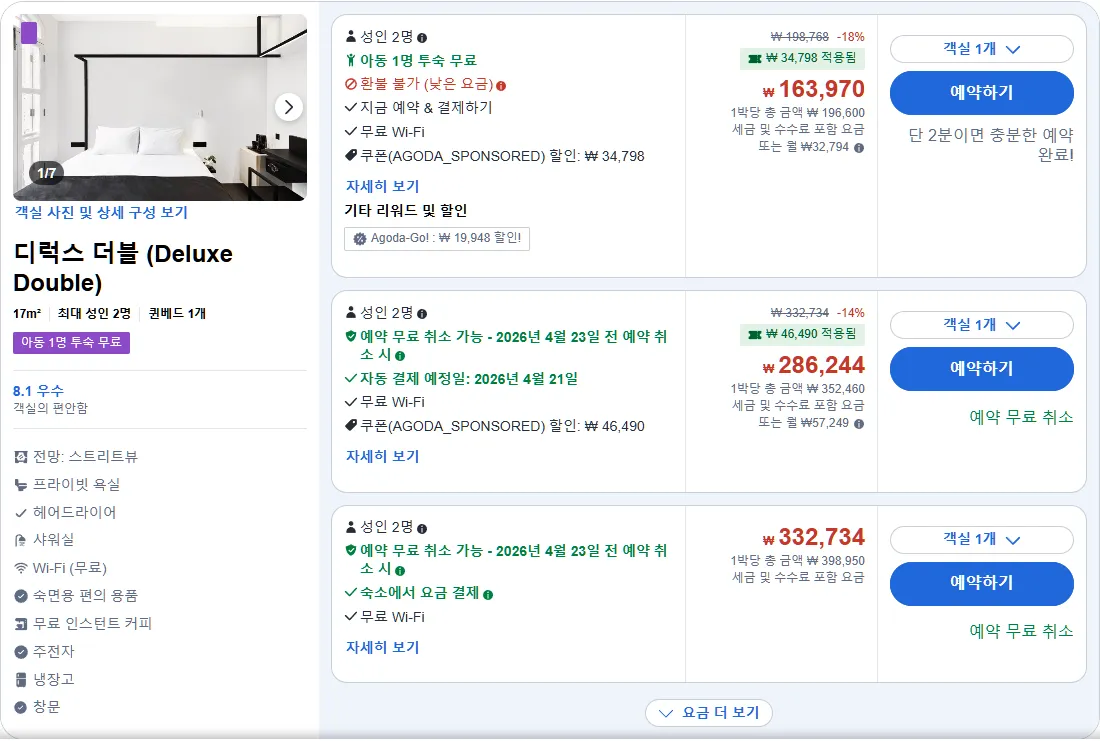Click the next photo arrow on room image

(288, 107)
